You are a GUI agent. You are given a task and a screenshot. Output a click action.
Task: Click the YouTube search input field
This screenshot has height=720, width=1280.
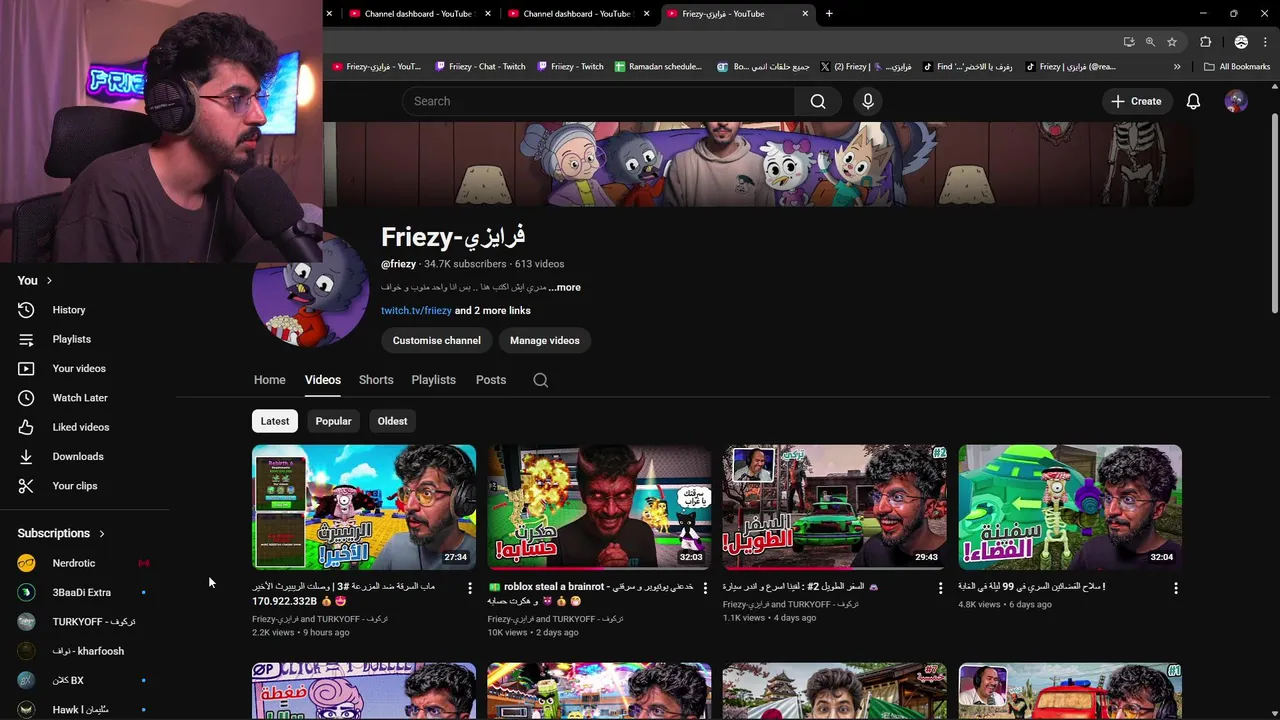point(598,101)
